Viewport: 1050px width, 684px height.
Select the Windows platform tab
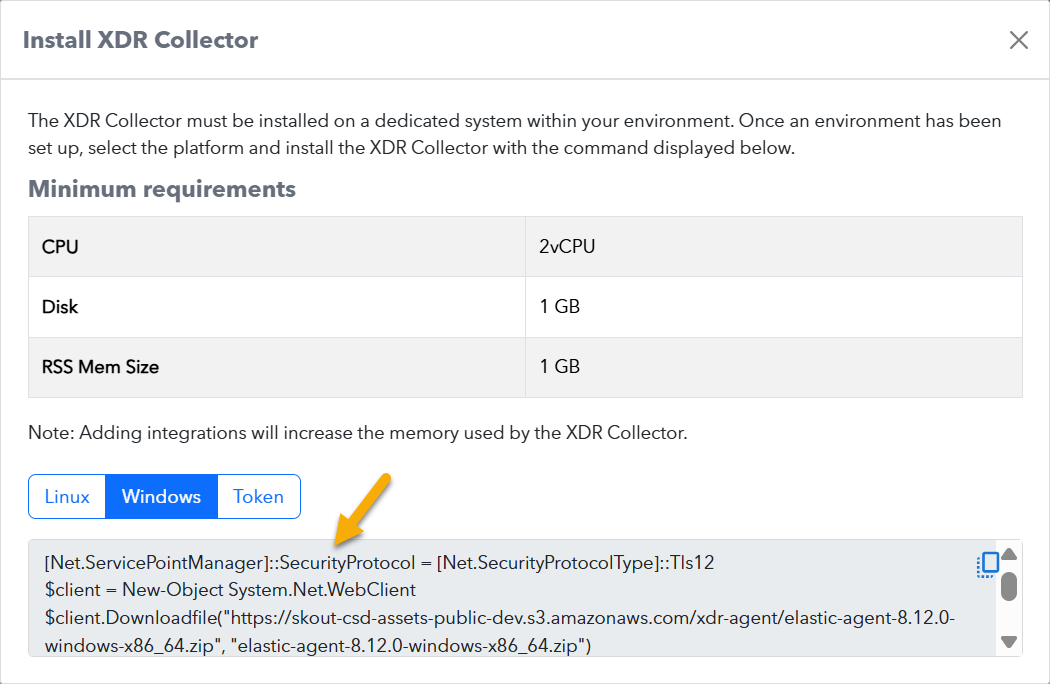[161, 497]
